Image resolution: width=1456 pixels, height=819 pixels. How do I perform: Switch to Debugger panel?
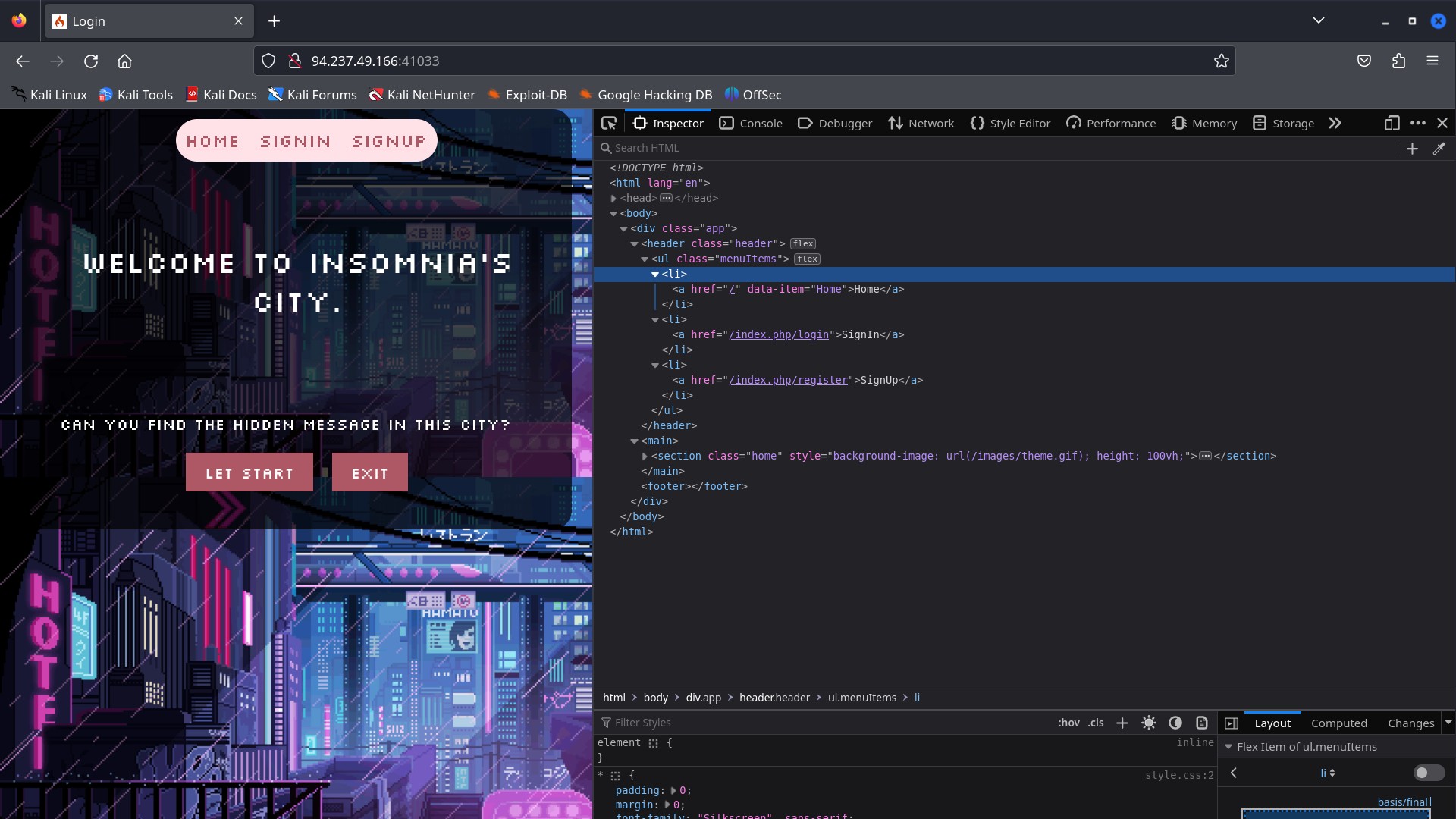[843, 123]
